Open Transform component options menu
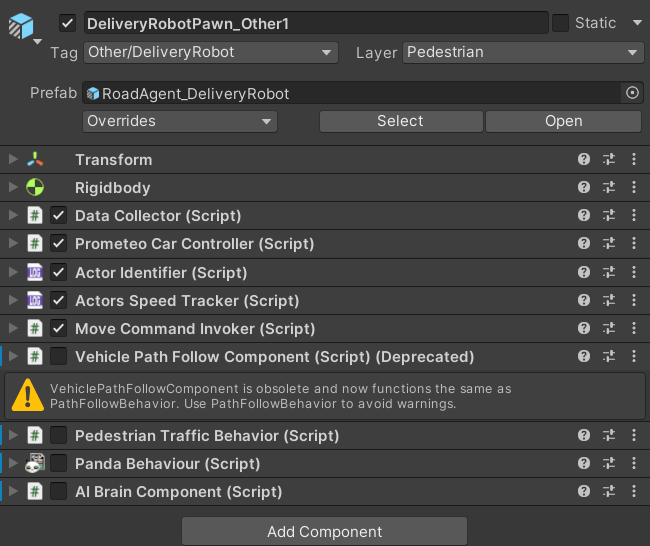This screenshot has height=546, width=650. (x=634, y=159)
